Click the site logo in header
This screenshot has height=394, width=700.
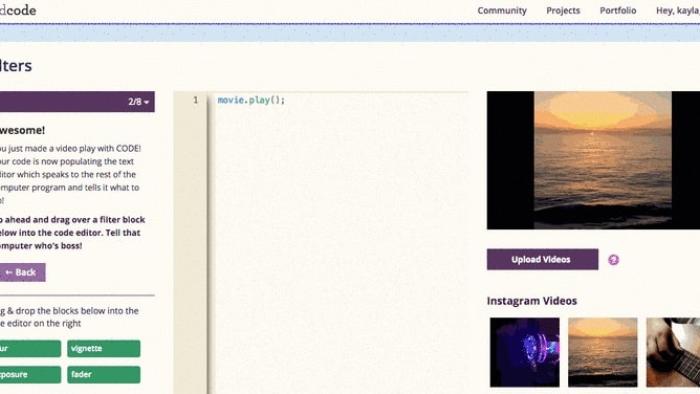[x=18, y=10]
